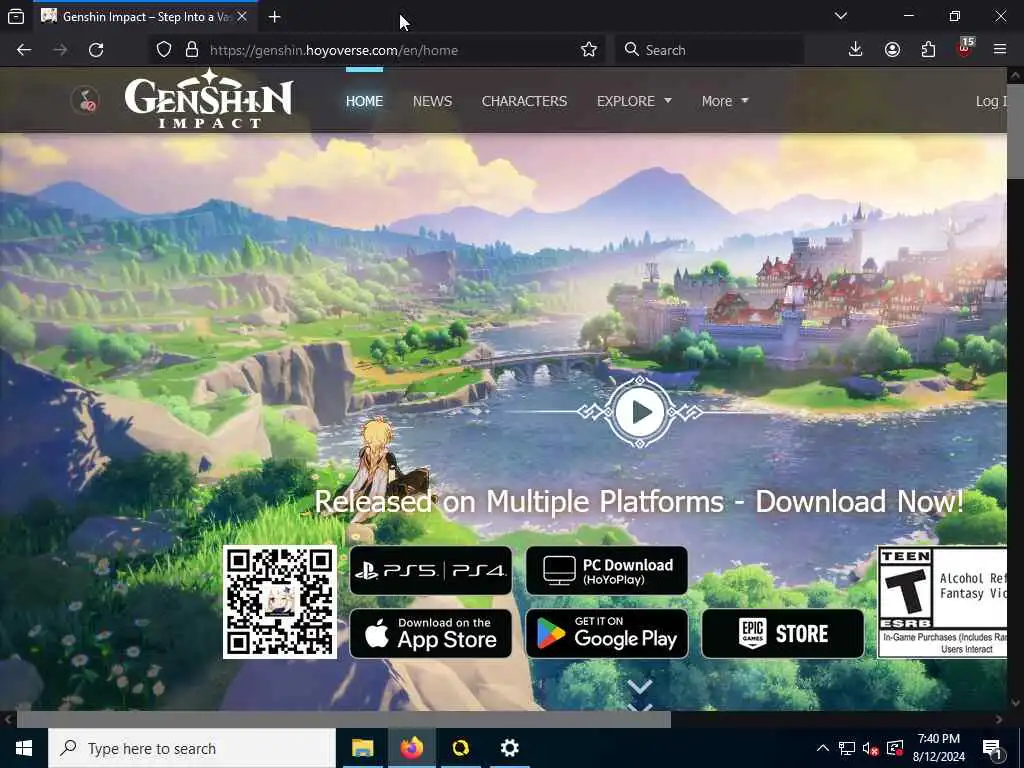
Task: Close the Genshin Impact tab
Action: pos(242,16)
